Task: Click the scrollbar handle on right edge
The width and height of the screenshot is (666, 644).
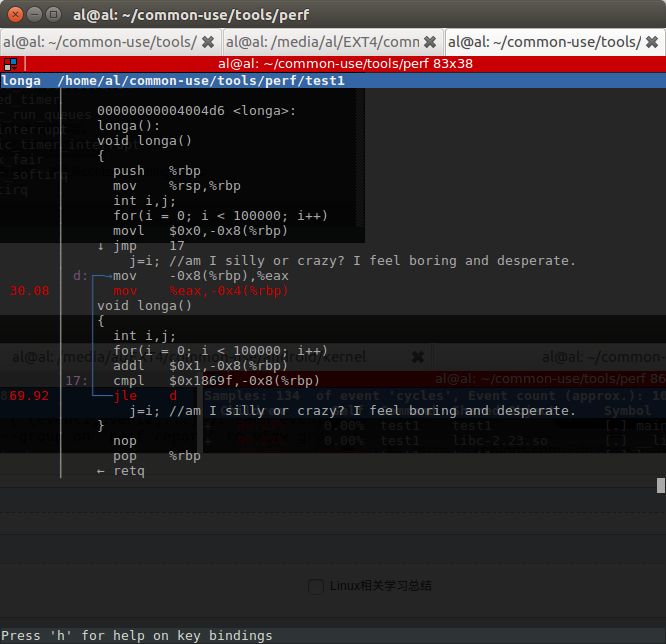Action: (x=660, y=486)
